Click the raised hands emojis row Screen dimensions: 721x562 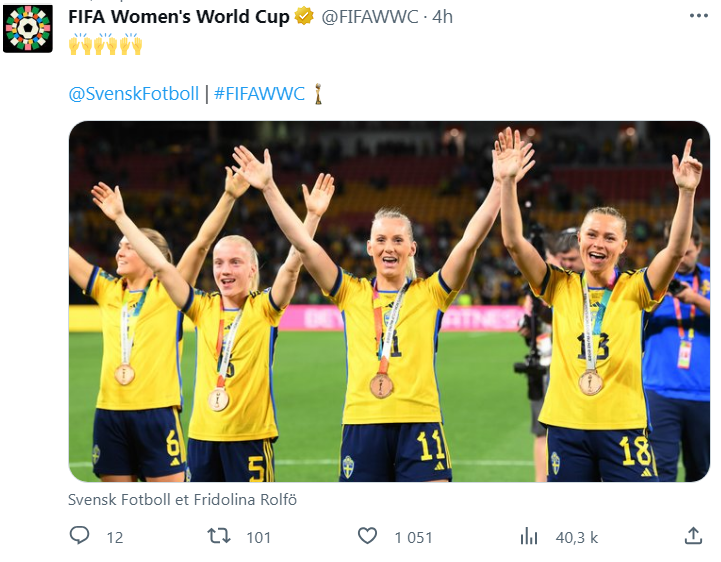click(105, 45)
